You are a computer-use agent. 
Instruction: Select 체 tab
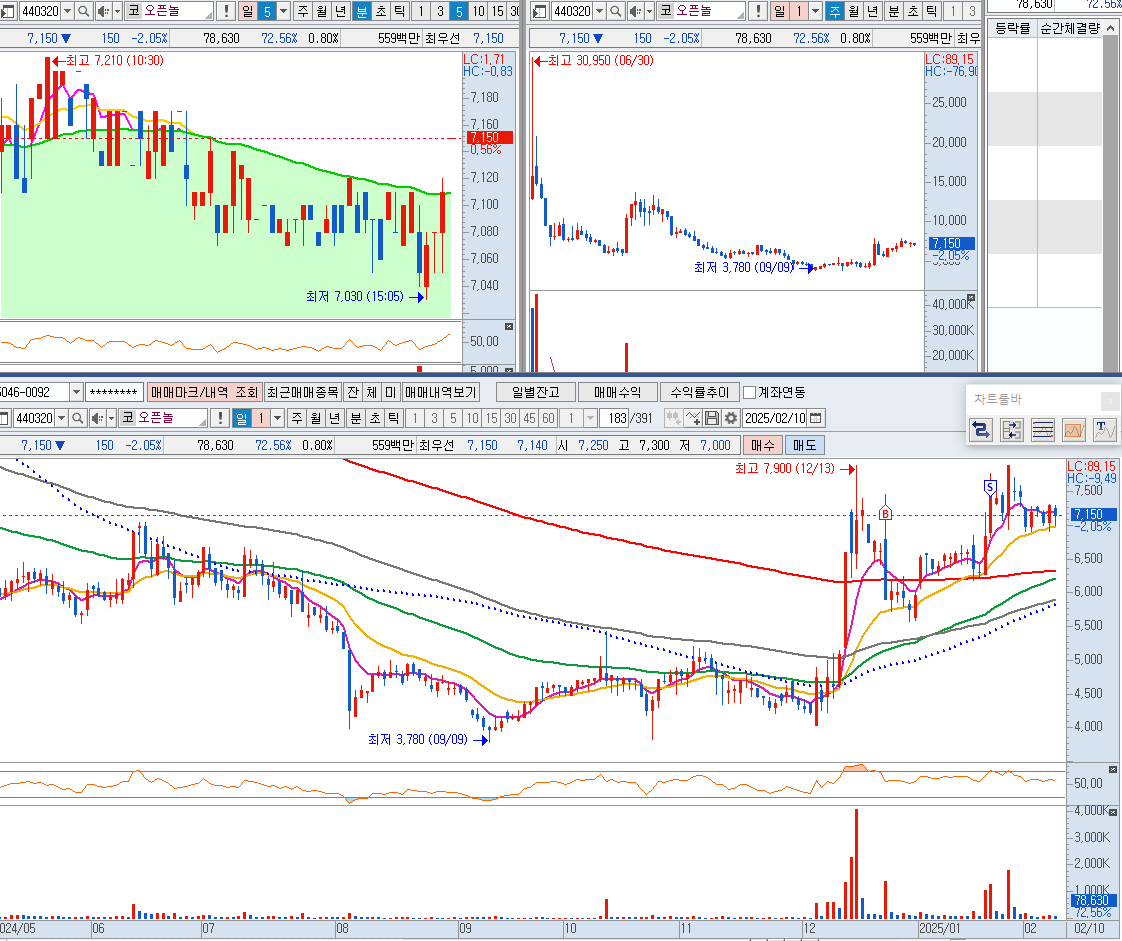(371, 392)
